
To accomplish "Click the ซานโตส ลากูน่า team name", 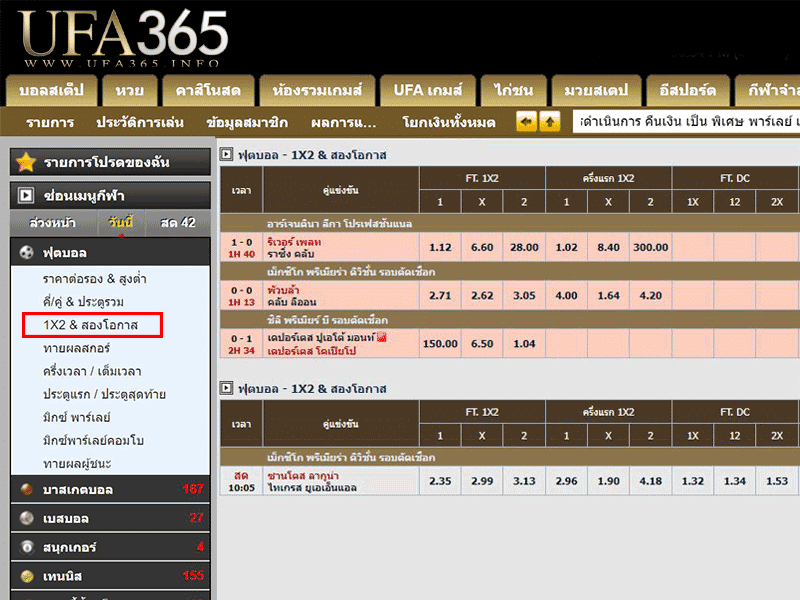I will 303,476.
